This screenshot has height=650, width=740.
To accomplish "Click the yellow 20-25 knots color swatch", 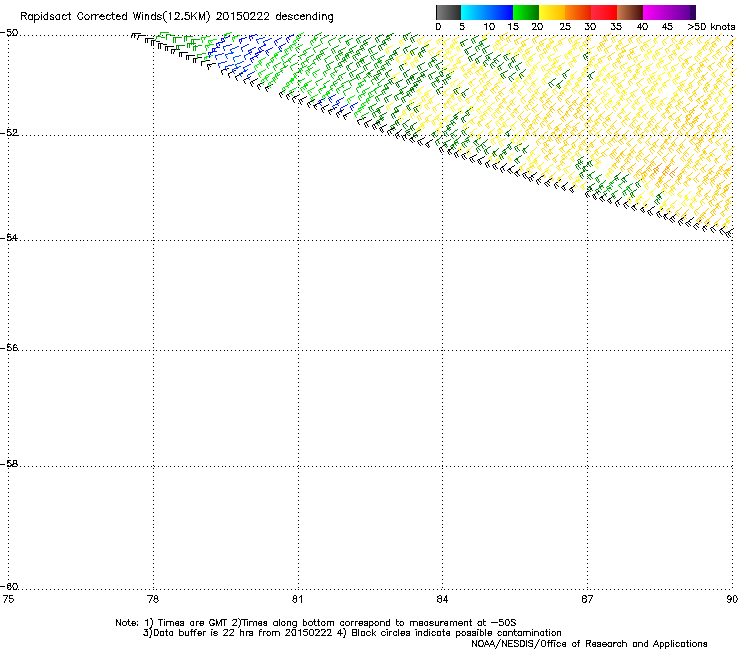I will pyautogui.click(x=552, y=12).
